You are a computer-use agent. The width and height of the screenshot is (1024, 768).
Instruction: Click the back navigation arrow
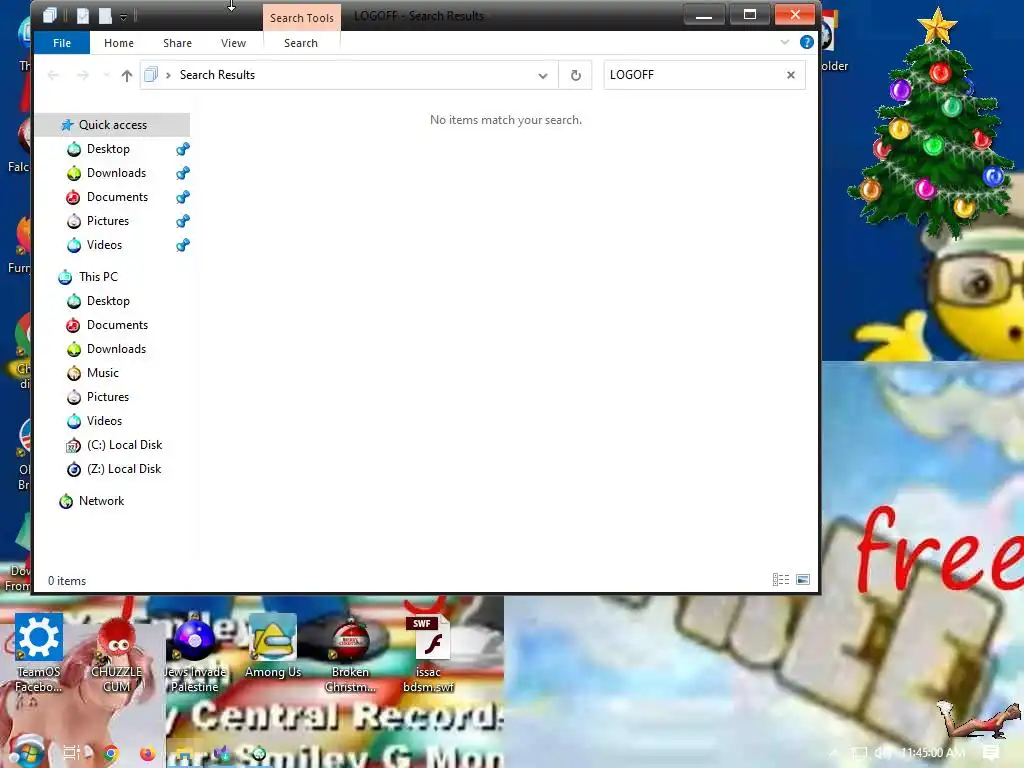click(x=54, y=76)
